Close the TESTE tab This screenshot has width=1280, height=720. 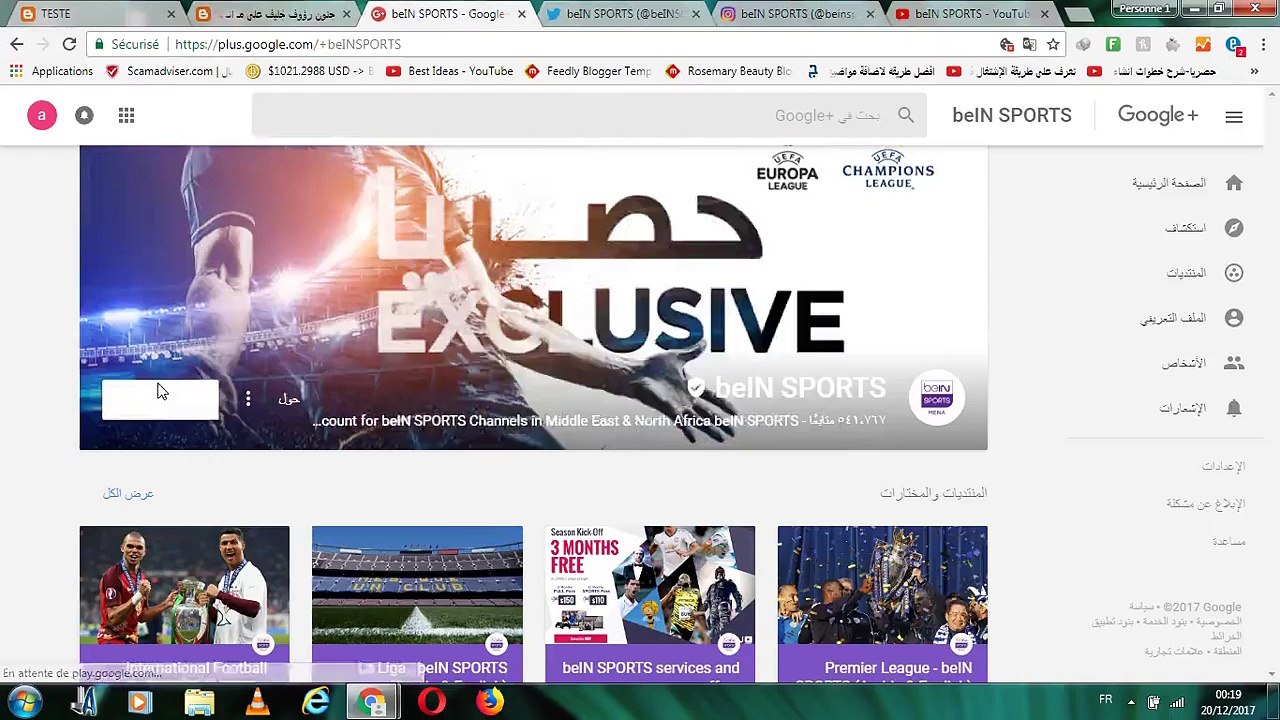point(171,14)
